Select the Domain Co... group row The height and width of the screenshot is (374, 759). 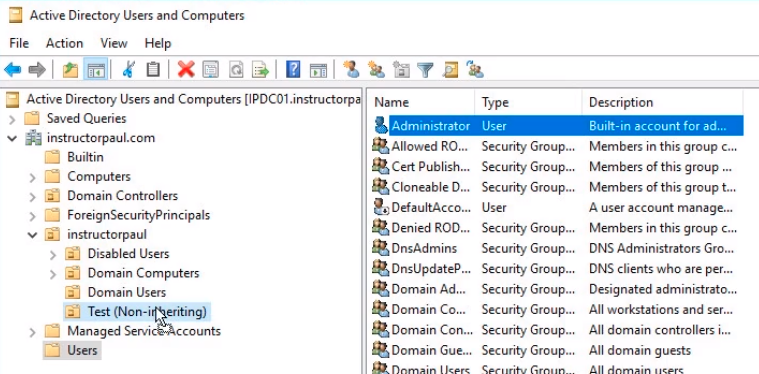click(557, 310)
